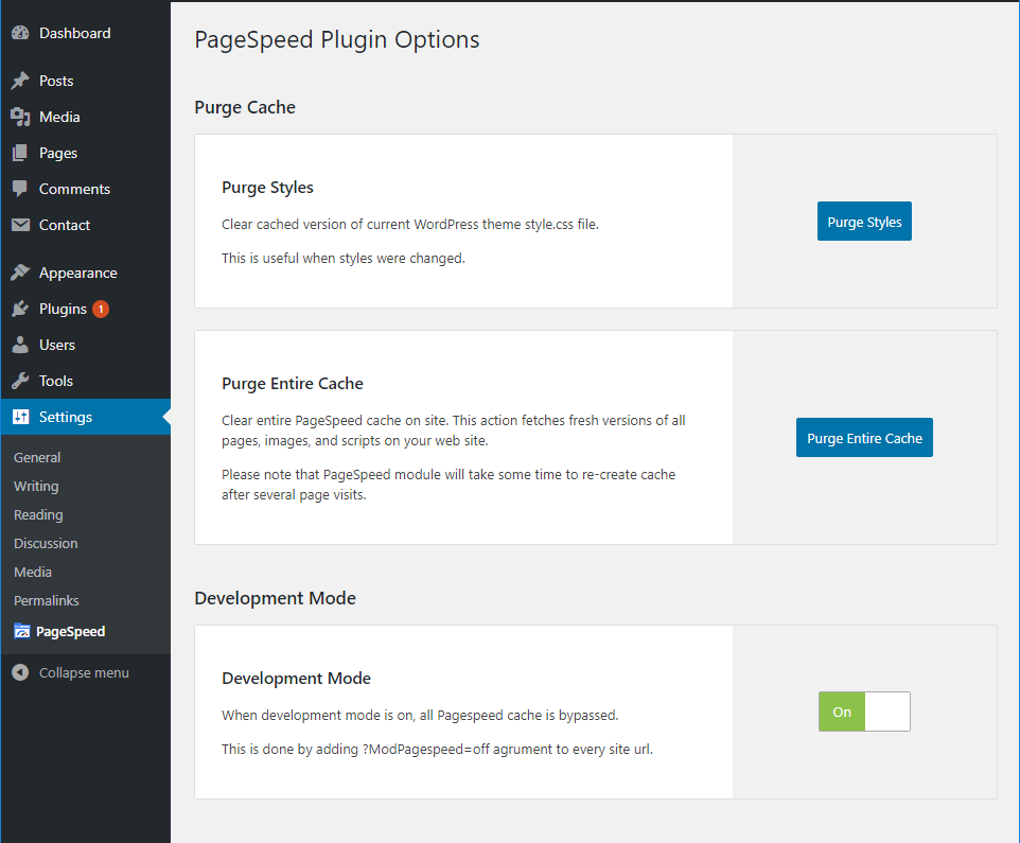Switch to the Permalinks settings
Screen dimensions: 1020x843
pyautogui.click(x=46, y=600)
